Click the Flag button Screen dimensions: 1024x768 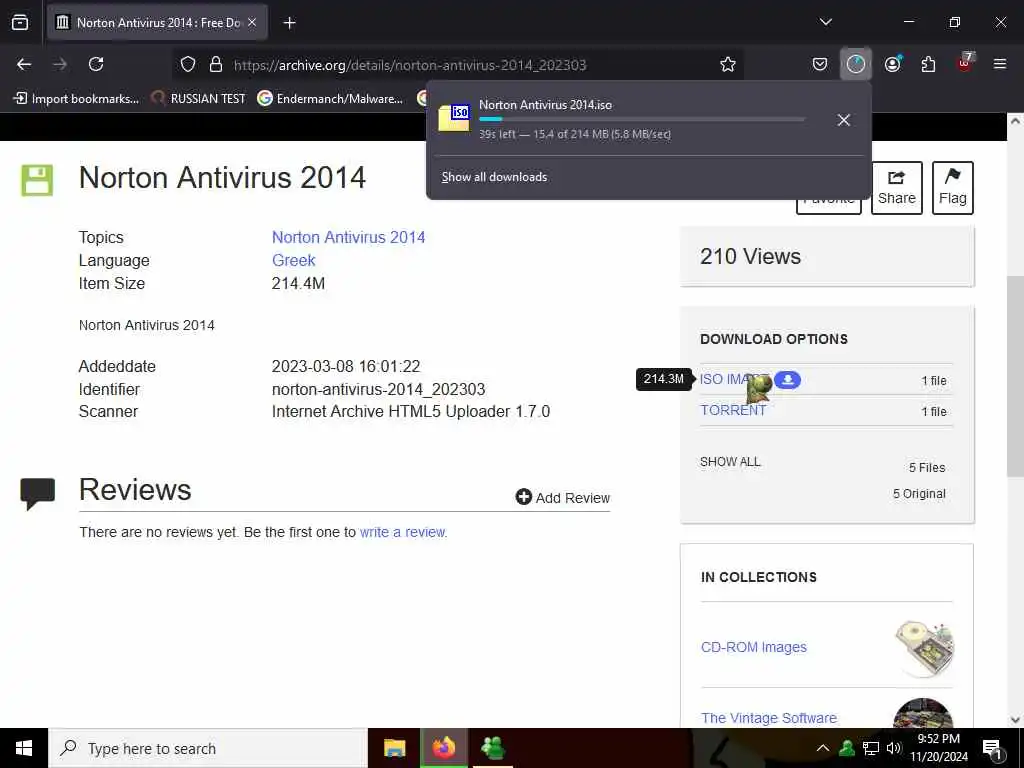[x=952, y=187]
